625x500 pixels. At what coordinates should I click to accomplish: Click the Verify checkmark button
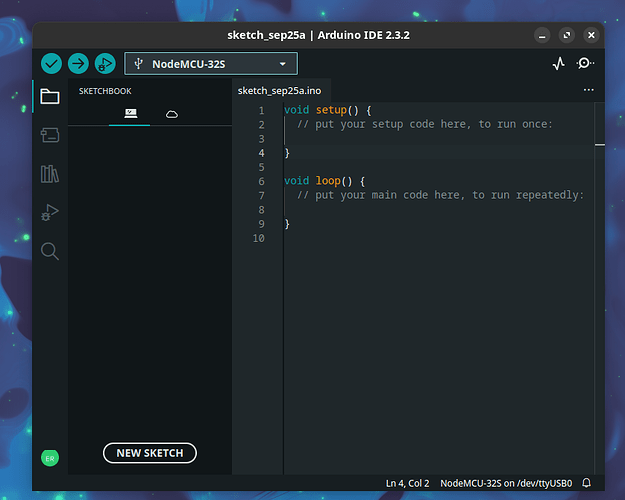51,63
